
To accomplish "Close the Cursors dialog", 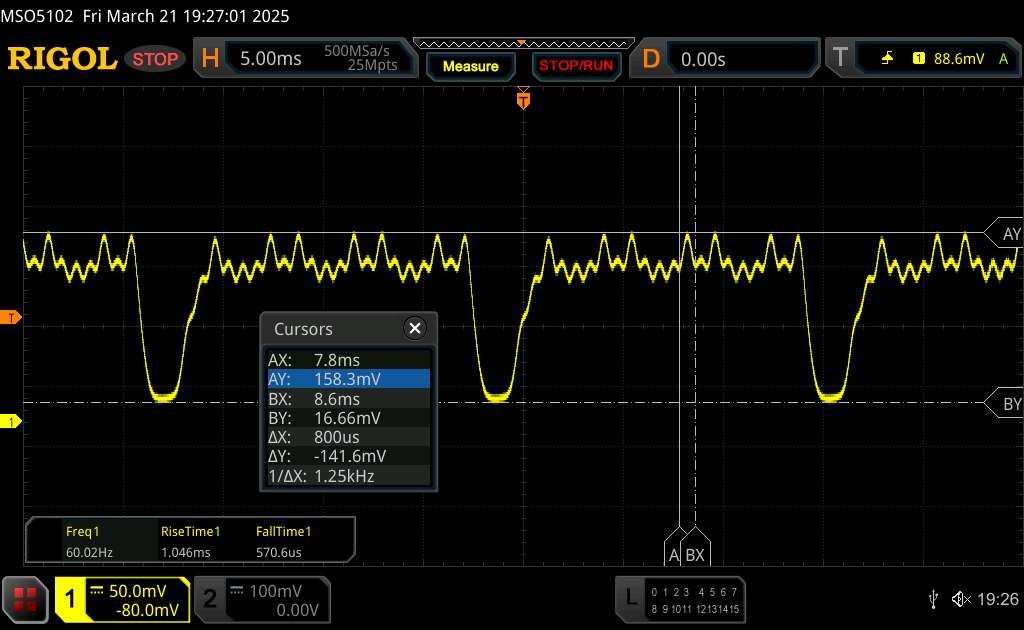I will 414,328.
